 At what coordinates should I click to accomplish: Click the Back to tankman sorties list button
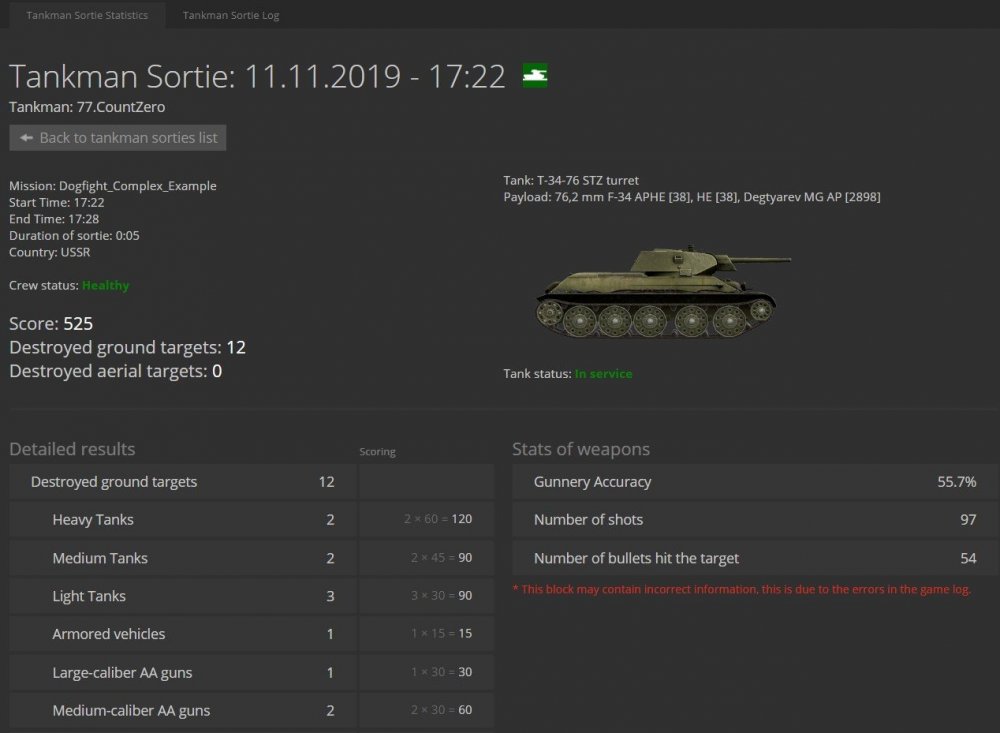point(117,138)
